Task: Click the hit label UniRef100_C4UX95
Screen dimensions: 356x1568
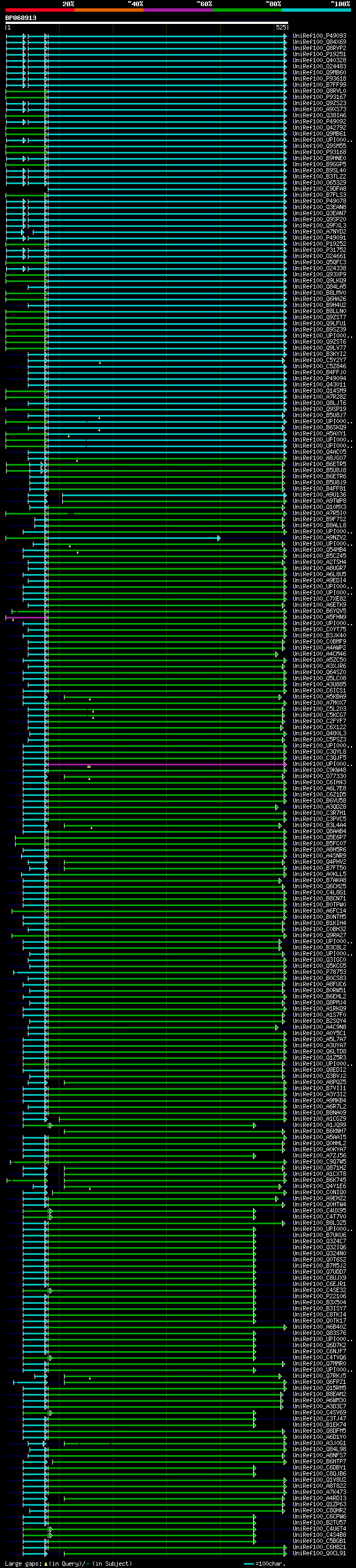Action: [x=319, y=1211]
